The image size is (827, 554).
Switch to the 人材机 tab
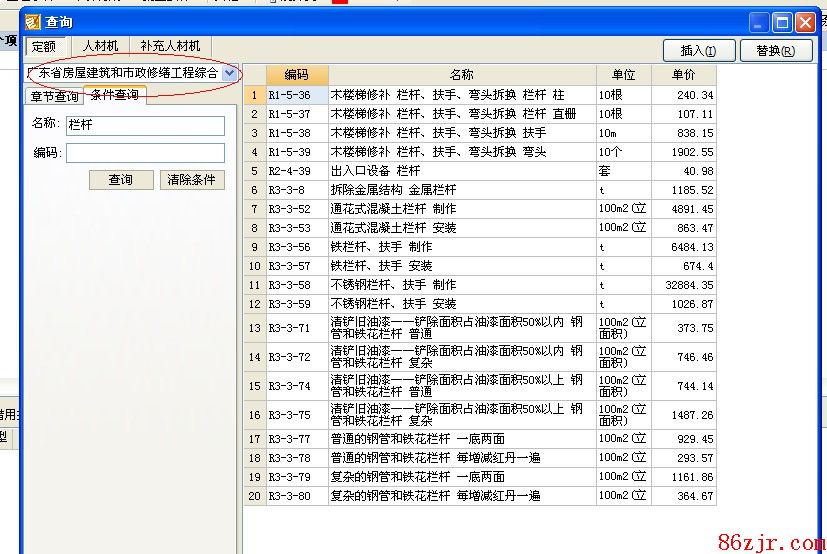100,46
